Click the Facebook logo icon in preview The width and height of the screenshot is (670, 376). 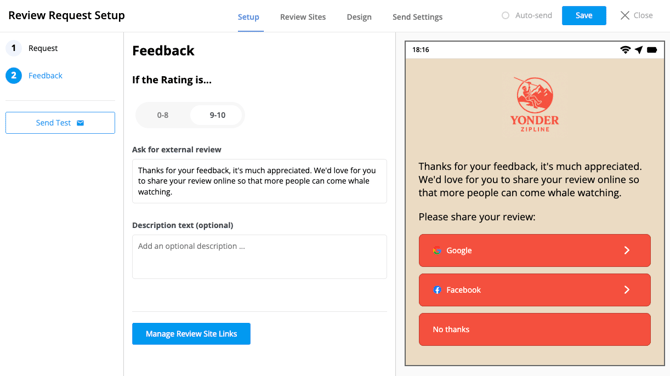(x=437, y=290)
